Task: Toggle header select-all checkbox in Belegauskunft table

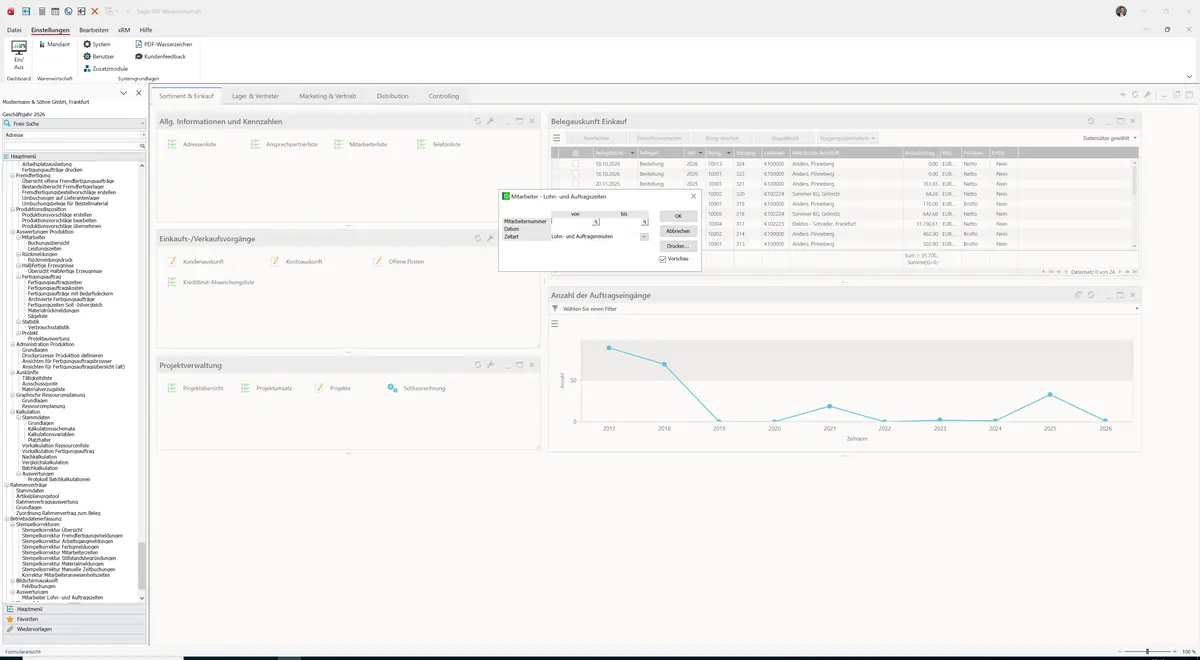Action: (x=575, y=153)
